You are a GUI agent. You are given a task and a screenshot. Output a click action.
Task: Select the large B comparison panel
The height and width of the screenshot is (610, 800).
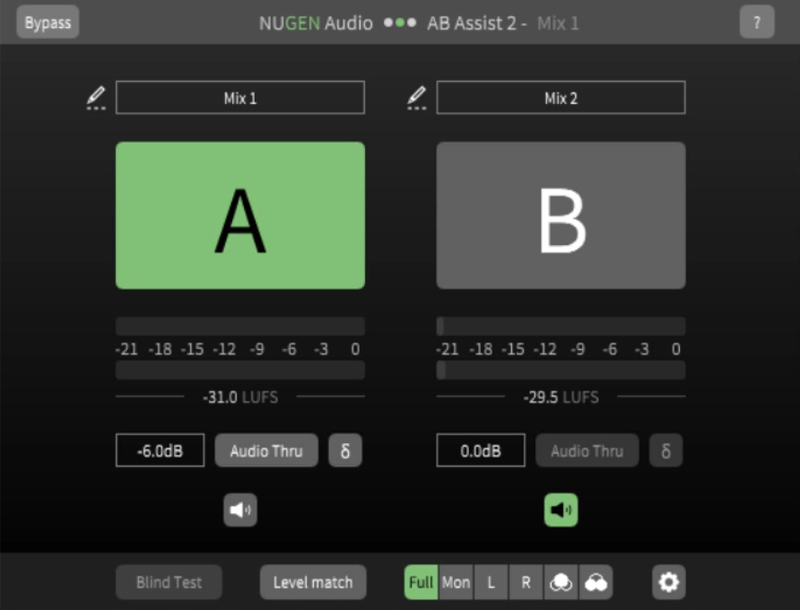tap(560, 215)
